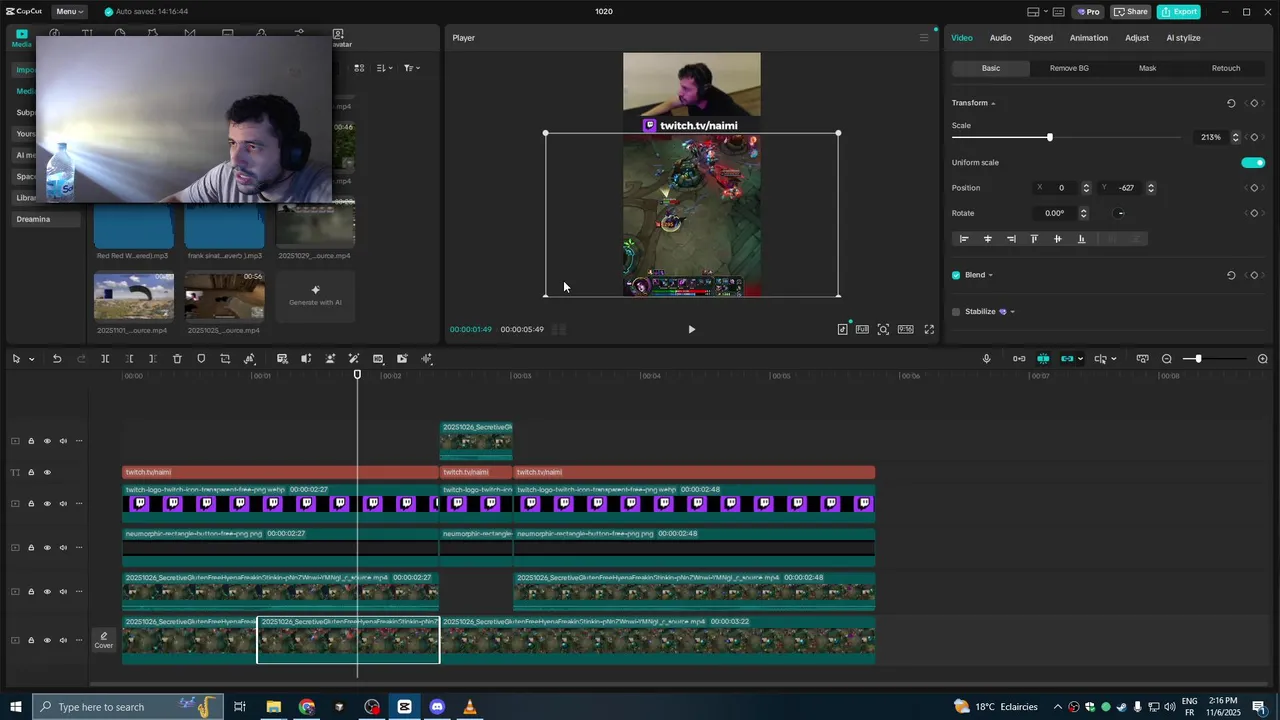
Task: Add keyframe diamond for Transform
Action: 1254,103
